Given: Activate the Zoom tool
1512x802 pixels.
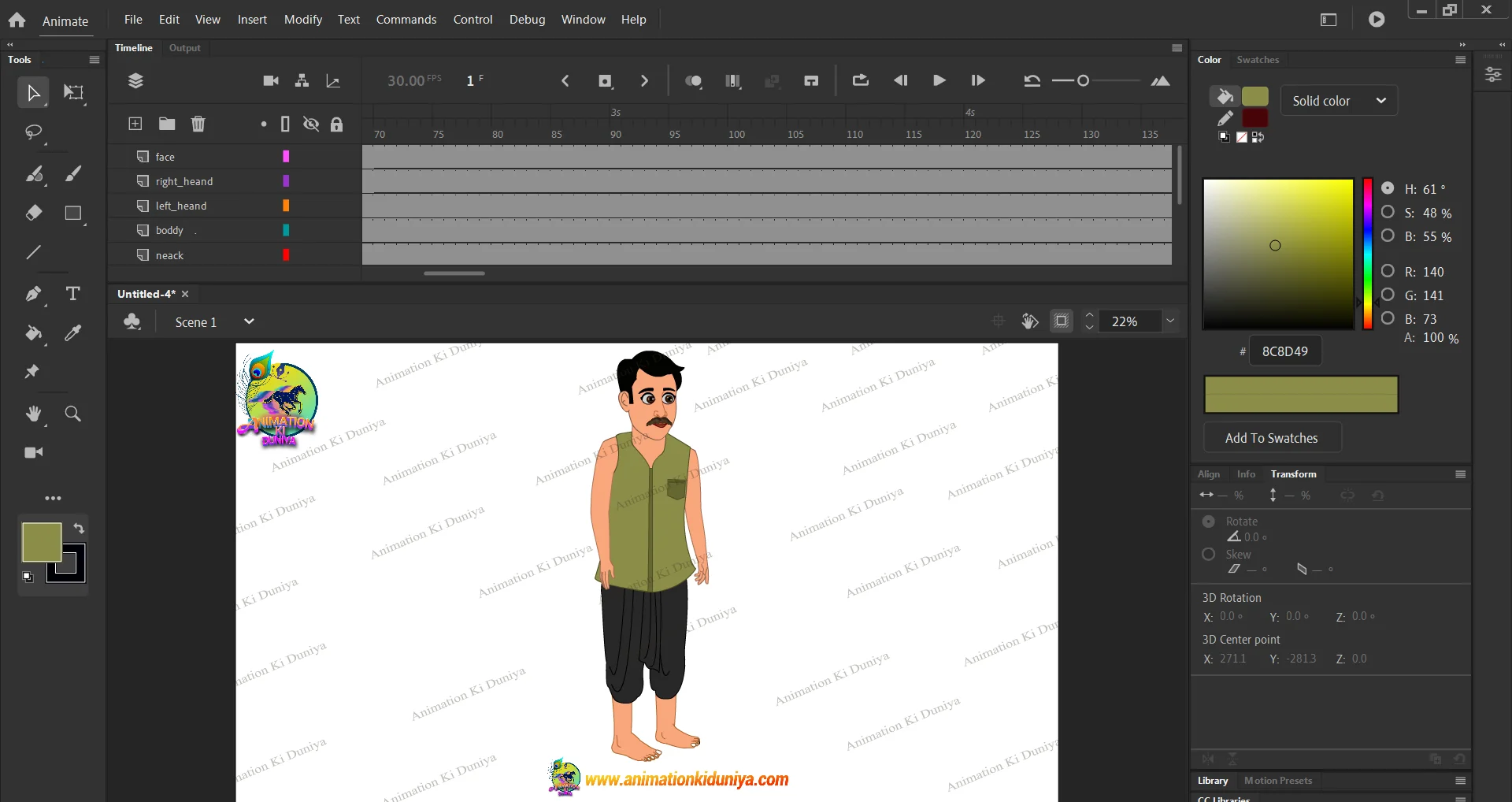Looking at the screenshot, I should (72, 414).
